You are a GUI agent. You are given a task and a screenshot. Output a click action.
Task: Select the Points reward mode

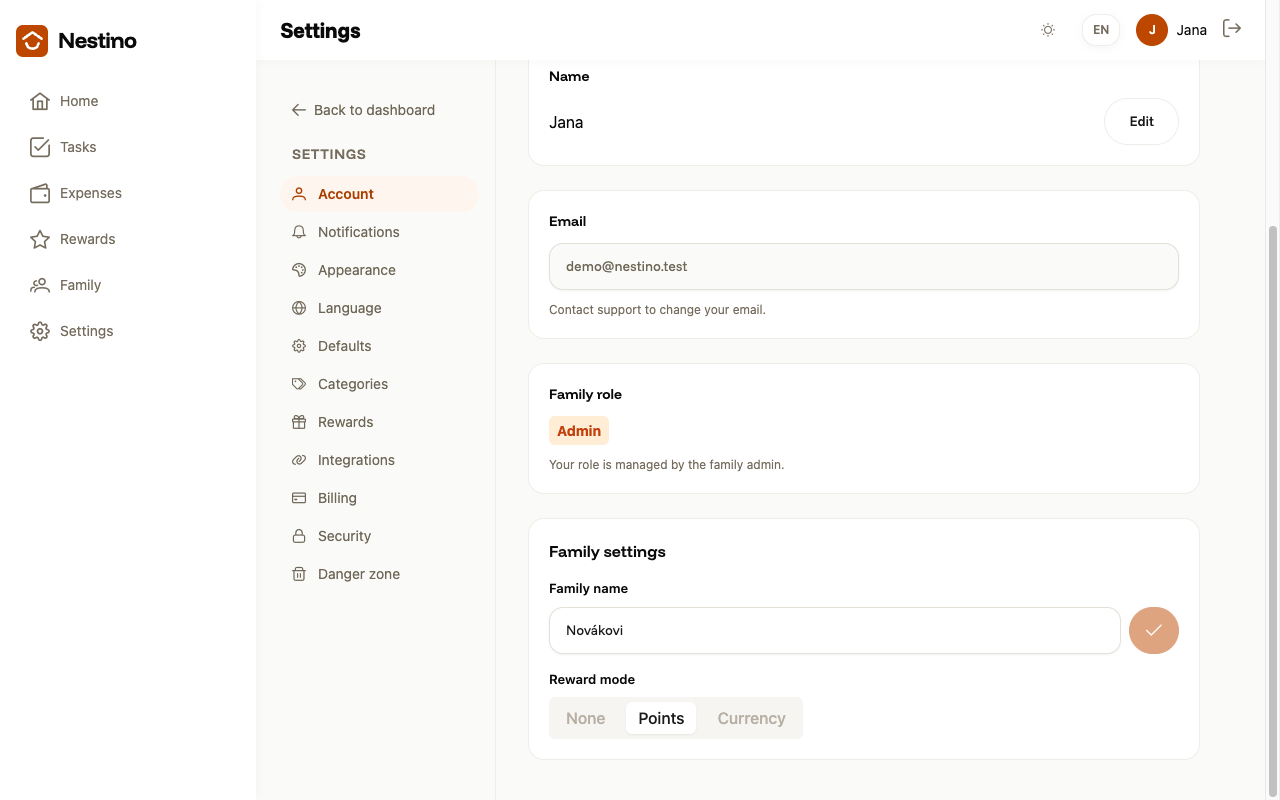pos(661,718)
